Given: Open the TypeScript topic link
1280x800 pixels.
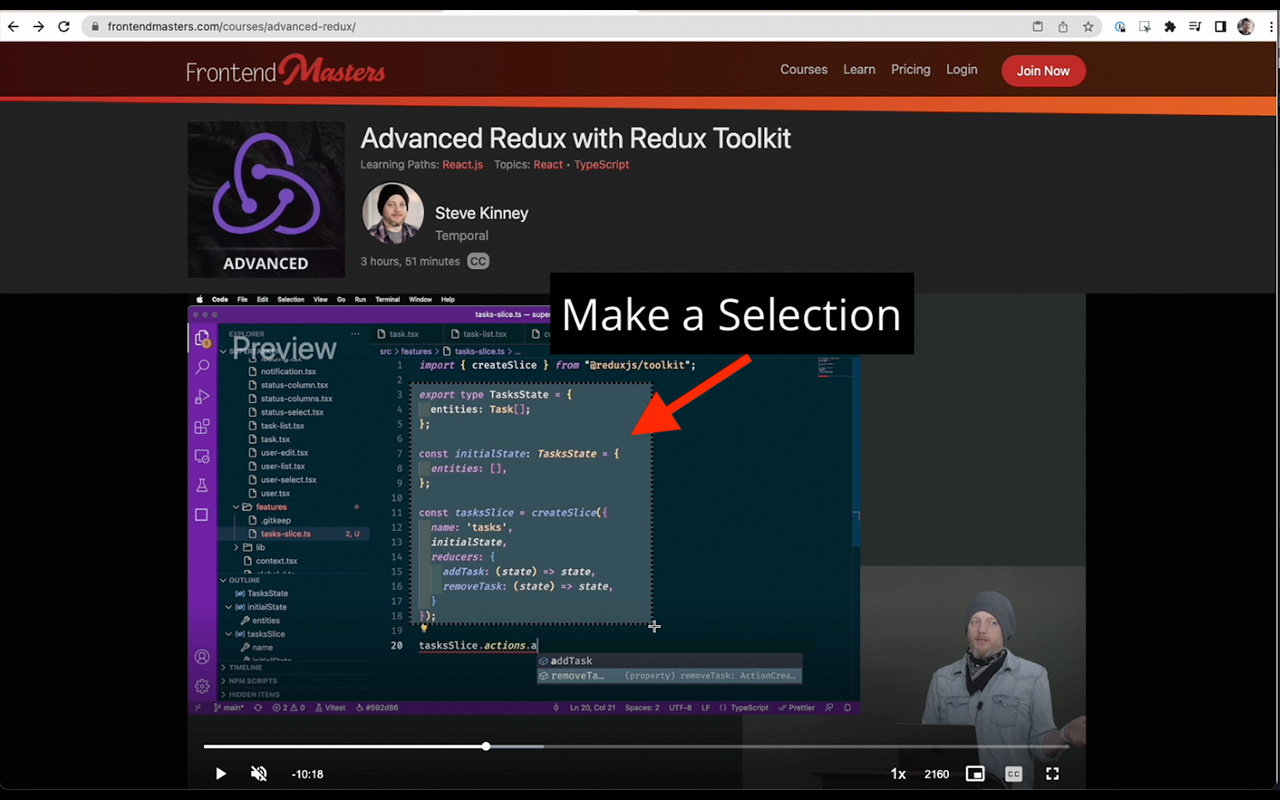Looking at the screenshot, I should 601,165.
